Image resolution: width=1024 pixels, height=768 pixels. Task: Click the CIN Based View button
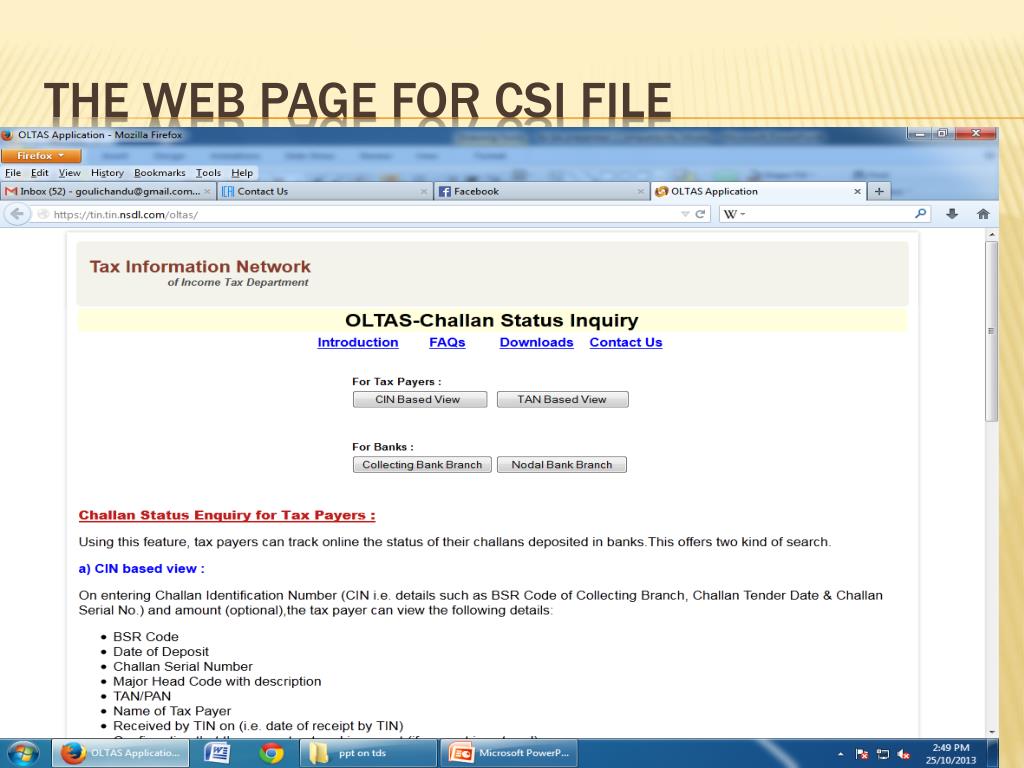[419, 400]
